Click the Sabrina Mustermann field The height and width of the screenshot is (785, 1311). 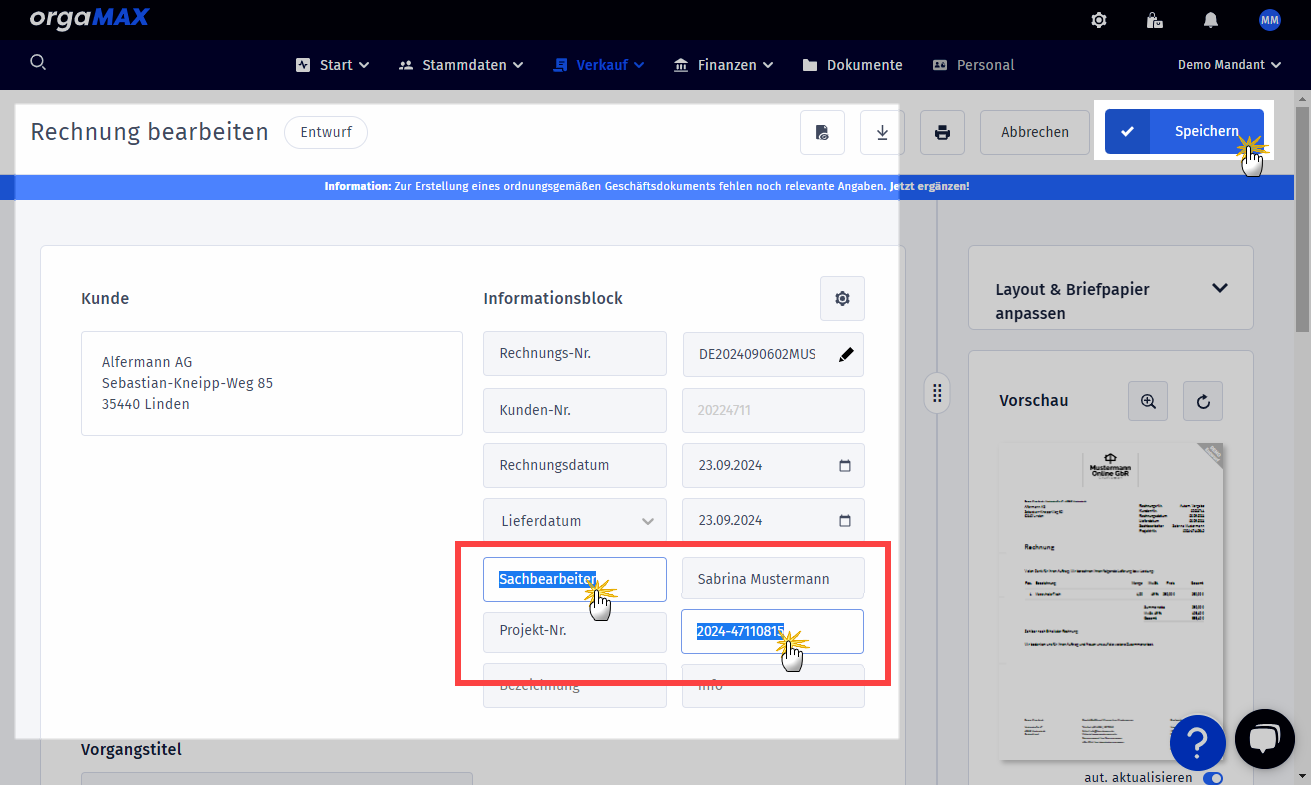[x=773, y=579]
